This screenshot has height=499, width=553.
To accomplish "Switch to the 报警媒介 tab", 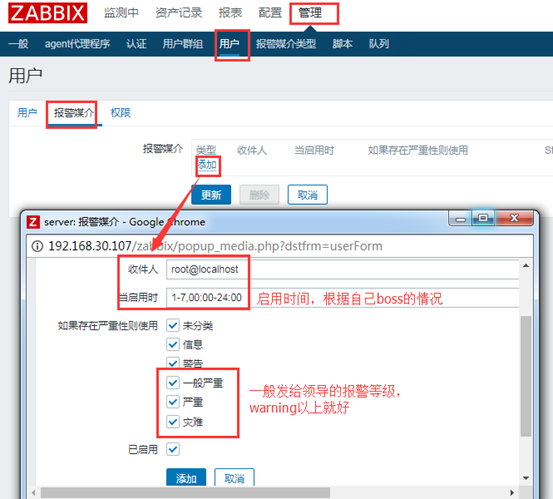I will 74,112.
